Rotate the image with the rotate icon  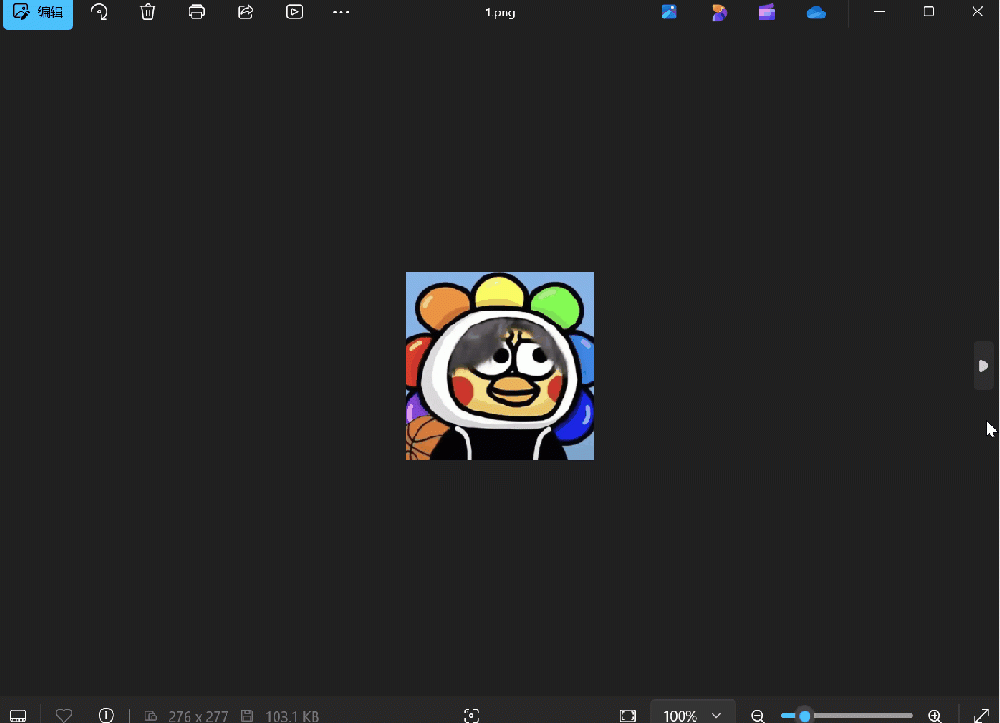click(99, 12)
